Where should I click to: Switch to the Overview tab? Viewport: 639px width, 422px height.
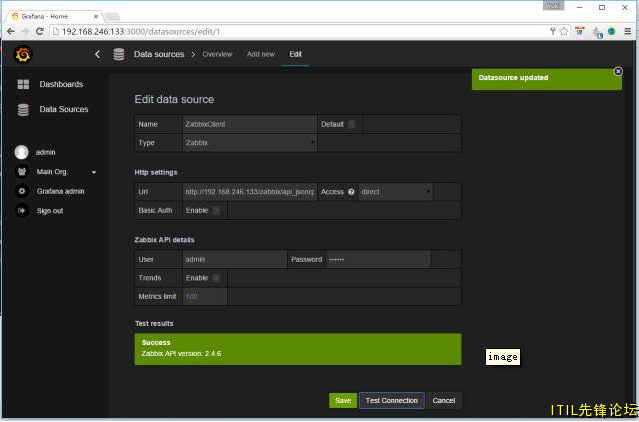pos(217,54)
